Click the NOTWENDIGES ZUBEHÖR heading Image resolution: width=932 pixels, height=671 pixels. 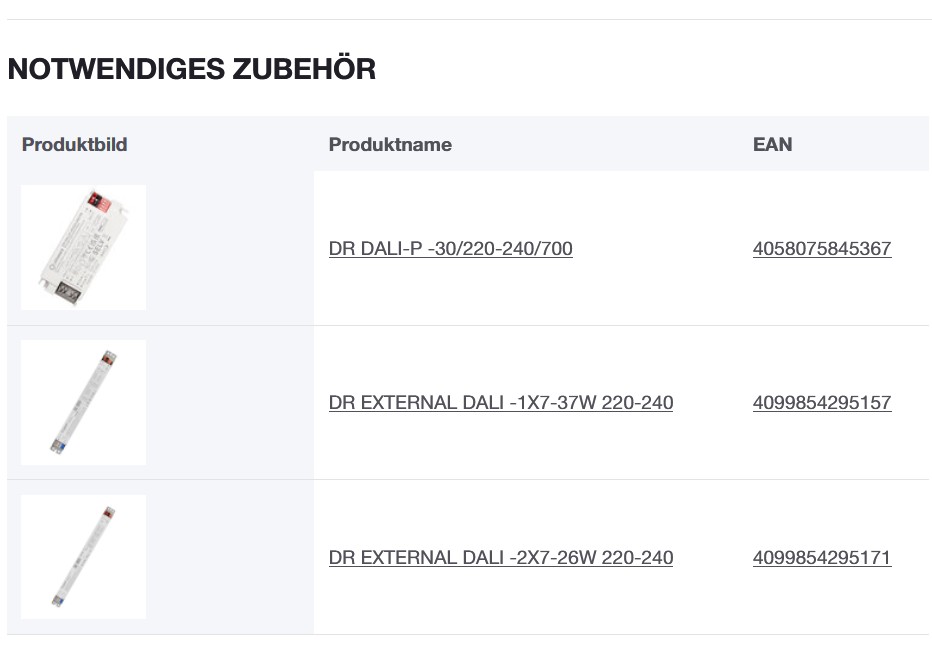coord(191,69)
